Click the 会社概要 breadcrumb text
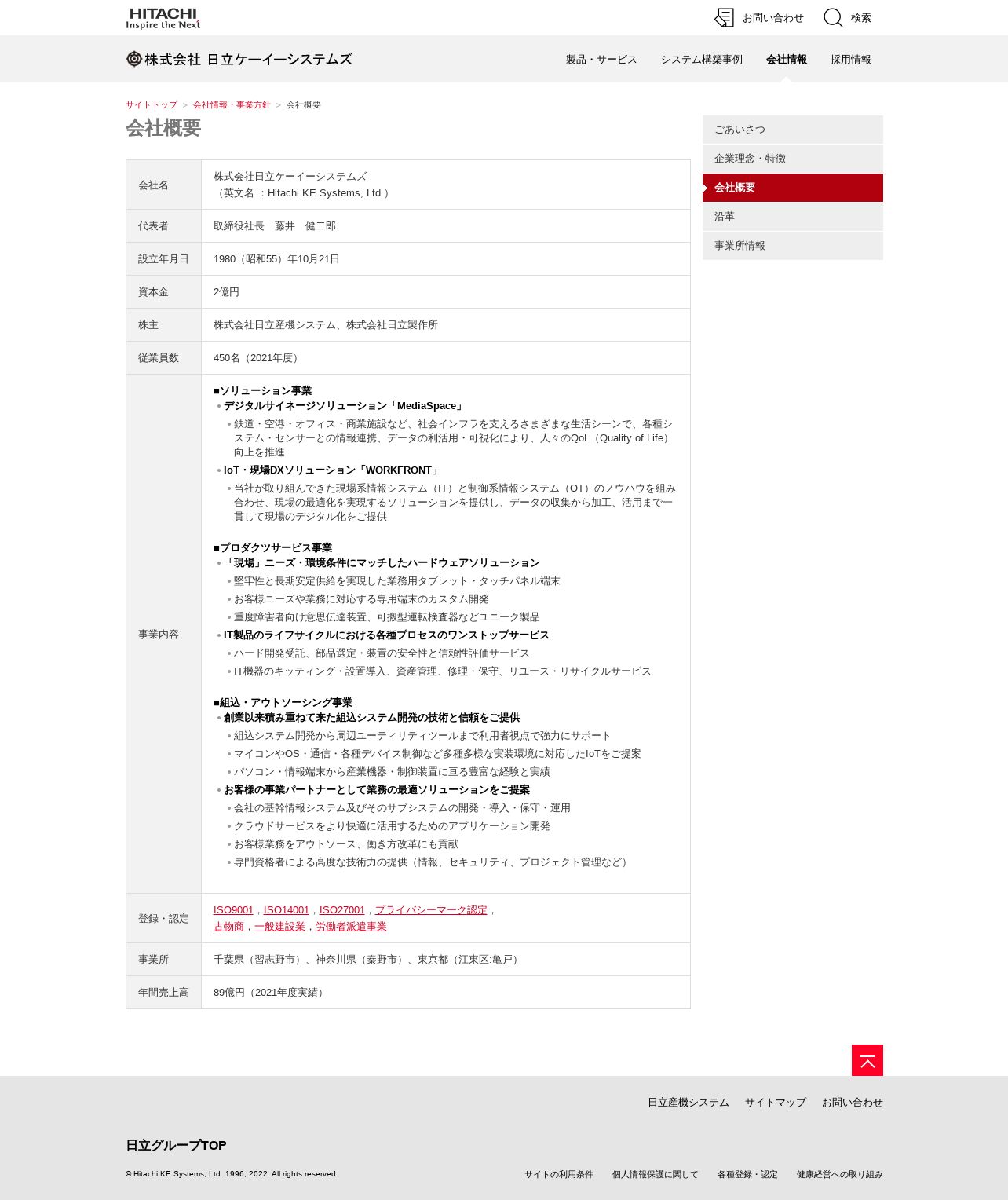The image size is (1008, 1200). 304,104
